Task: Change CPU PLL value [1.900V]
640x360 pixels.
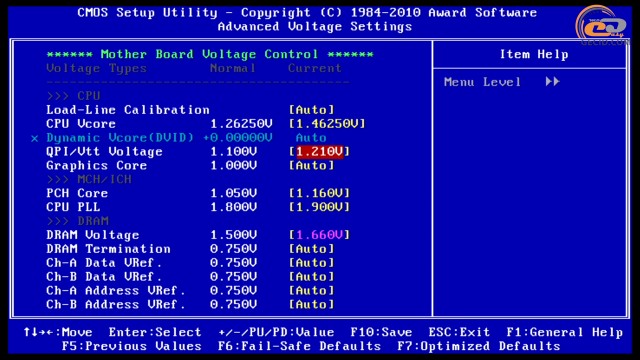Action: click(x=320, y=207)
